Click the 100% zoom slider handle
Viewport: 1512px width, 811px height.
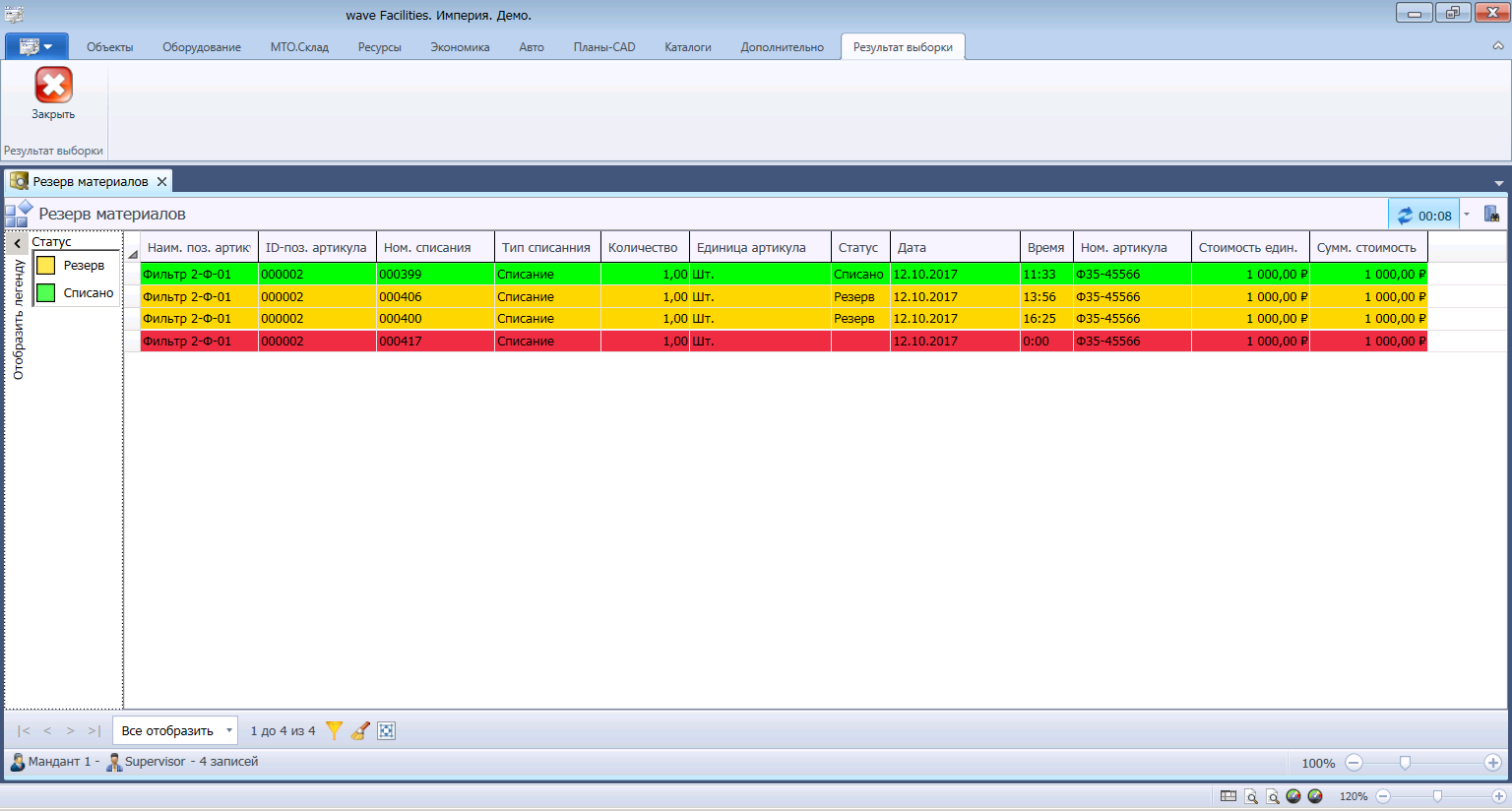coord(1405,763)
